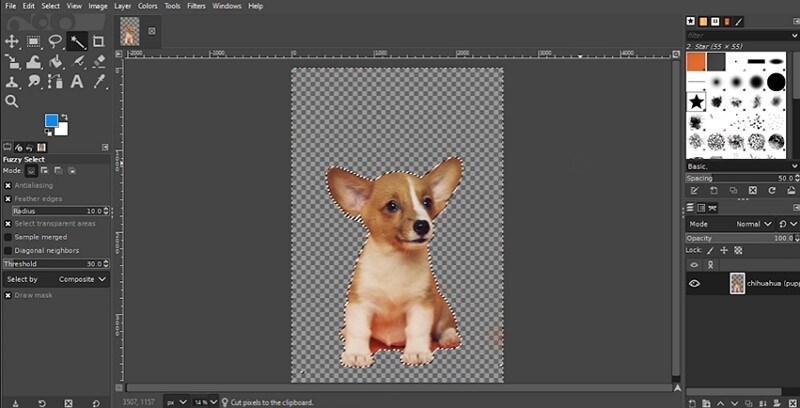Select the Zoom magnifier tool

11,101
